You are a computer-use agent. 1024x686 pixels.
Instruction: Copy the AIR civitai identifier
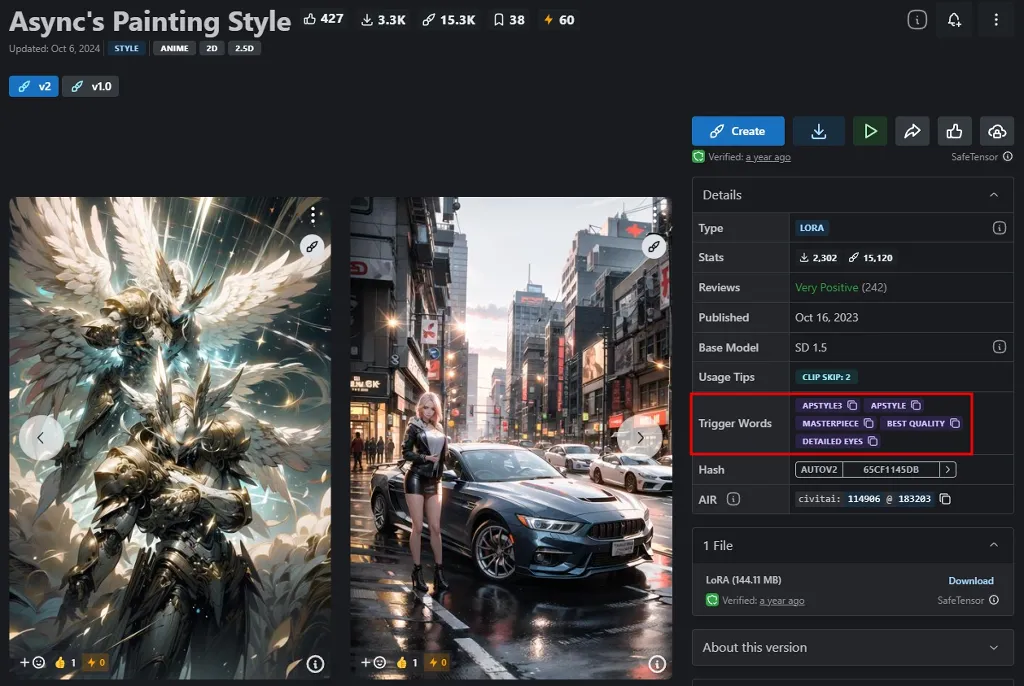click(x=945, y=499)
